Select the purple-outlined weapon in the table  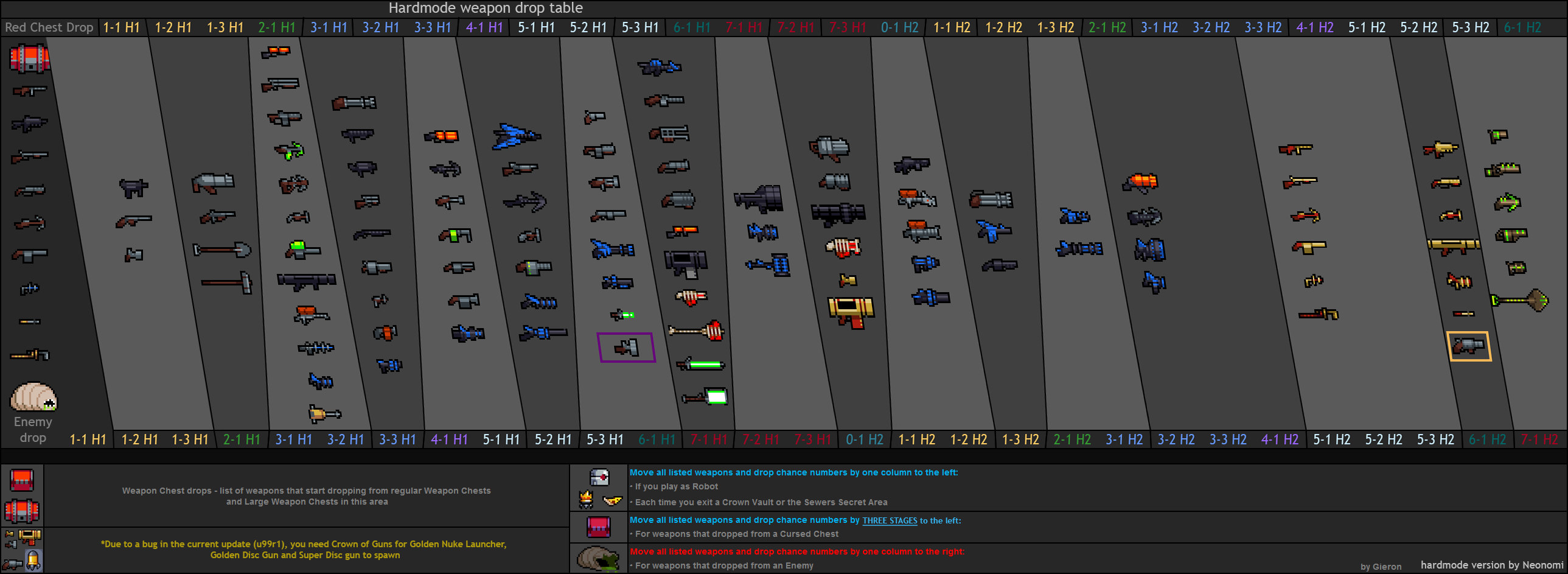click(626, 348)
